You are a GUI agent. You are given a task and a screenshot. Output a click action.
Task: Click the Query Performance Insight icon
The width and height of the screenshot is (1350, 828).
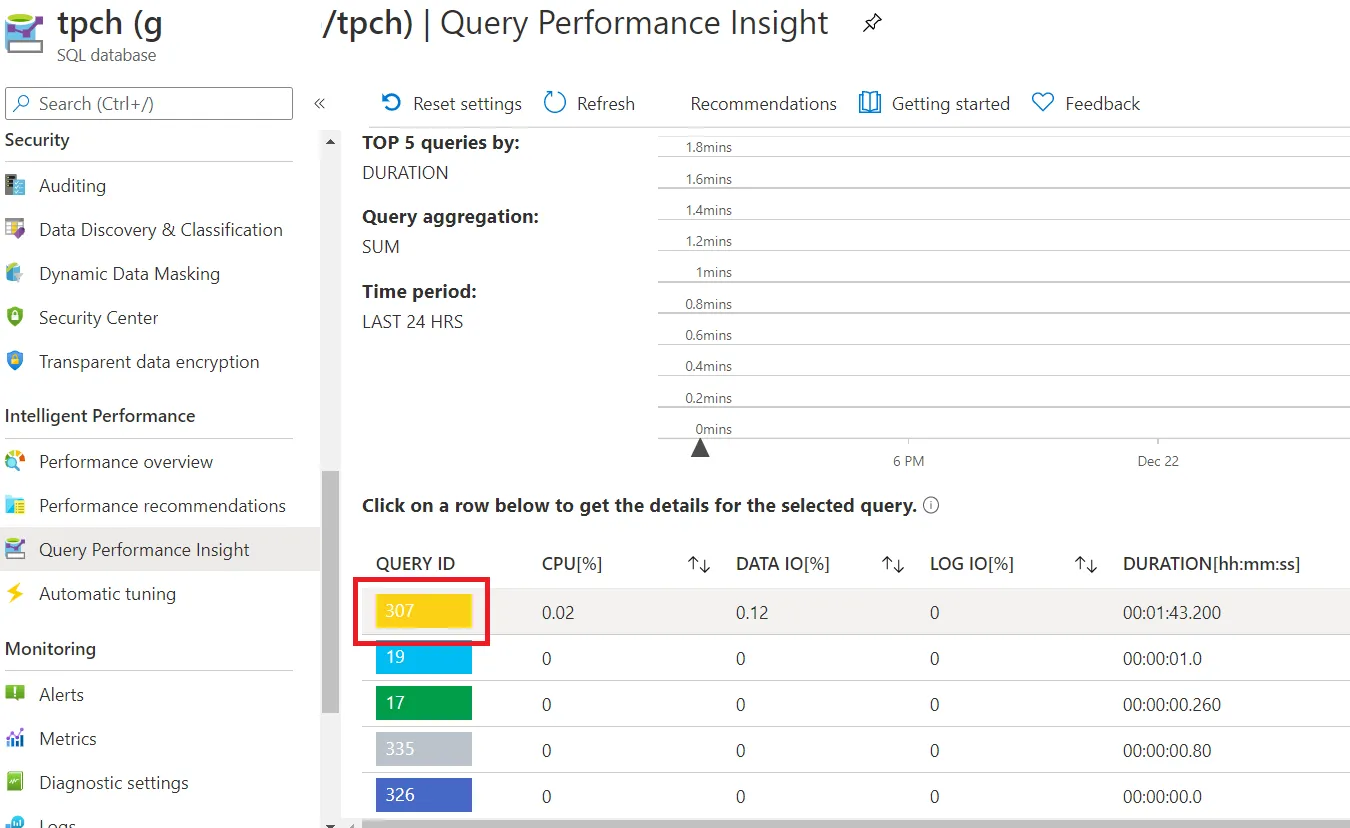click(x=15, y=549)
